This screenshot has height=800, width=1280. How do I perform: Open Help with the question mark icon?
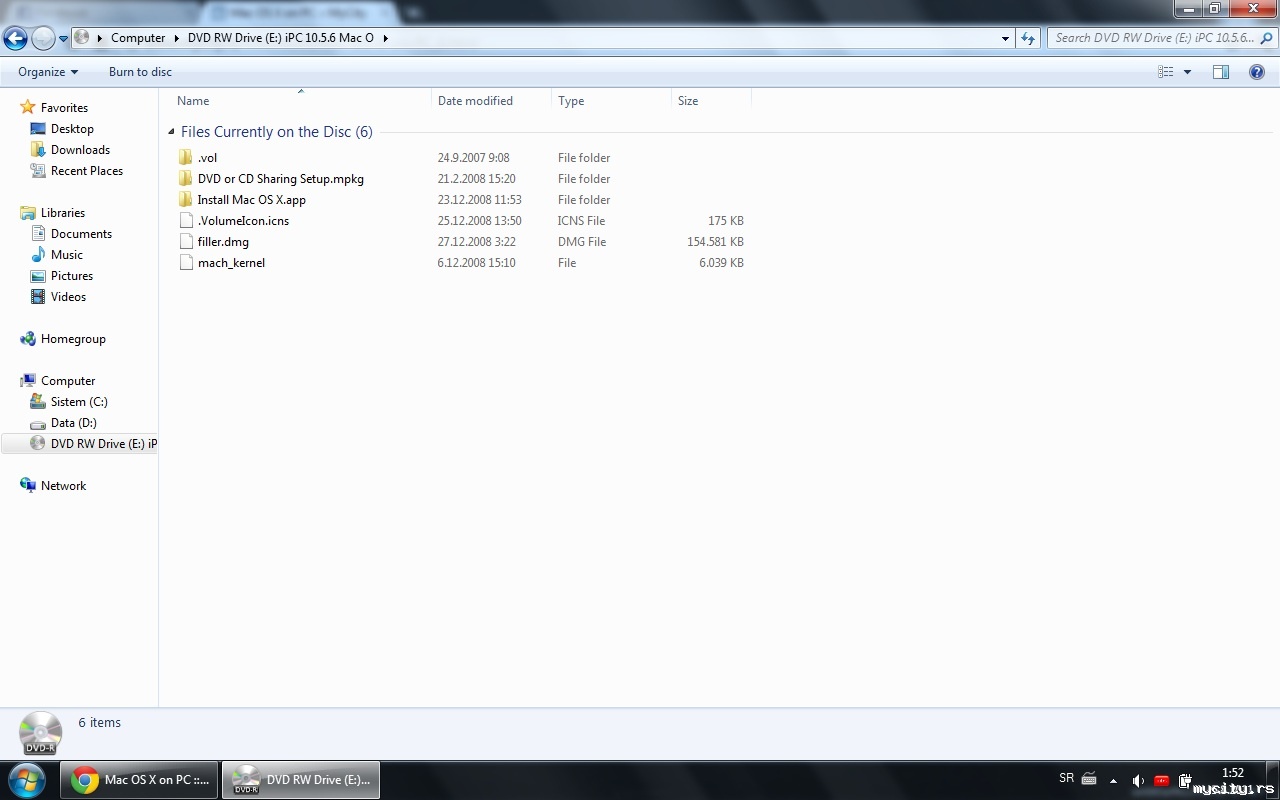pos(1257,72)
